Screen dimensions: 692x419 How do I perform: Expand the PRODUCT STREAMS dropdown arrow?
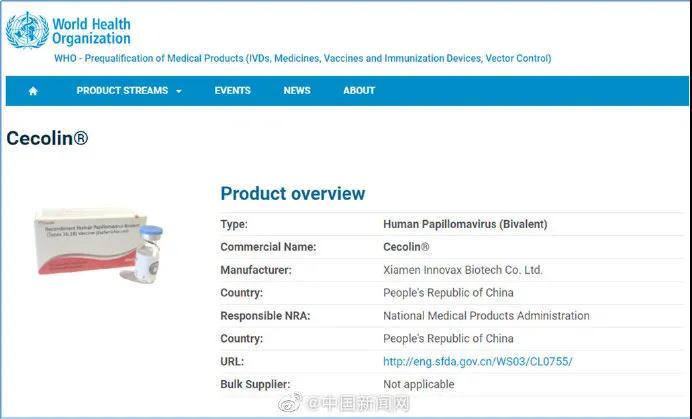(x=179, y=91)
